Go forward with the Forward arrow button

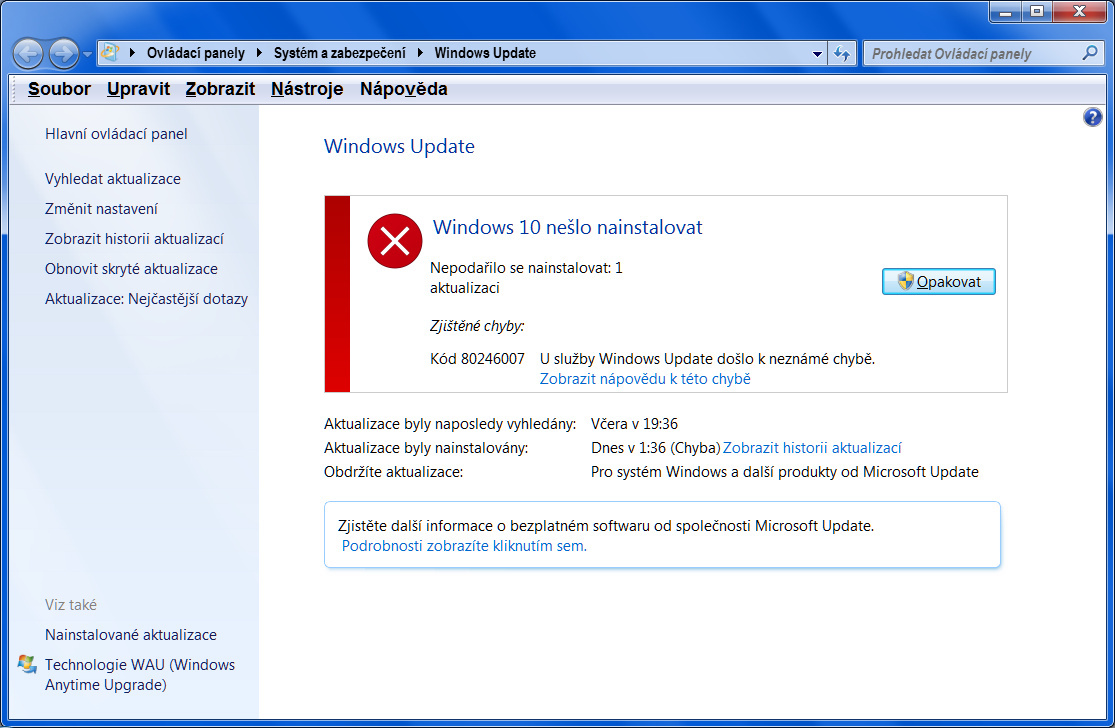coord(63,53)
